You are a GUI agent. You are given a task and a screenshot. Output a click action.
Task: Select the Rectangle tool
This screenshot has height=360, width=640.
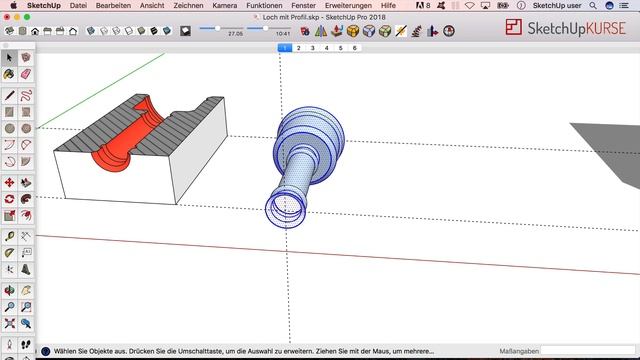pyautogui.click(x=9, y=112)
